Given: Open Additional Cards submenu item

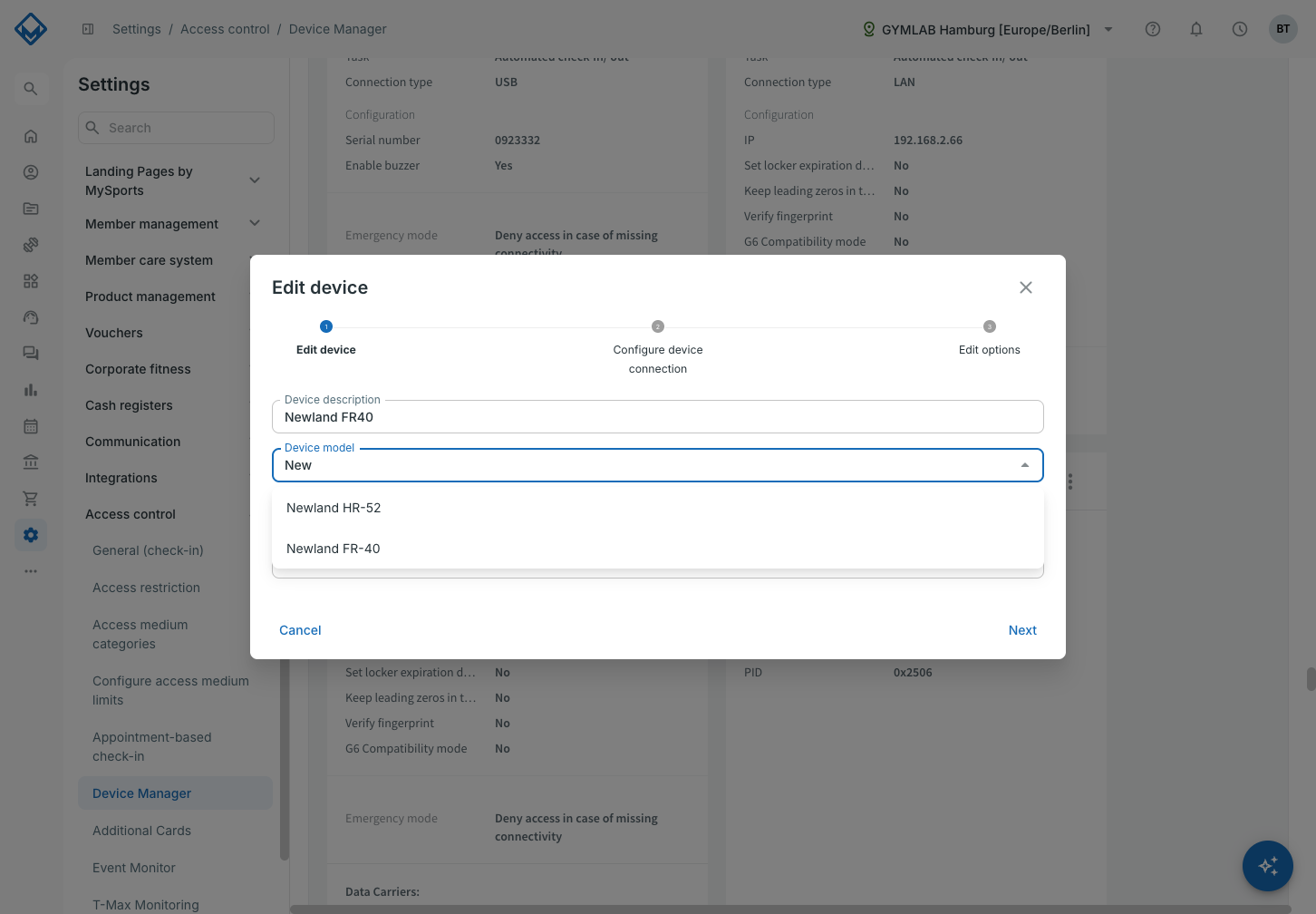Looking at the screenshot, I should coord(141,831).
